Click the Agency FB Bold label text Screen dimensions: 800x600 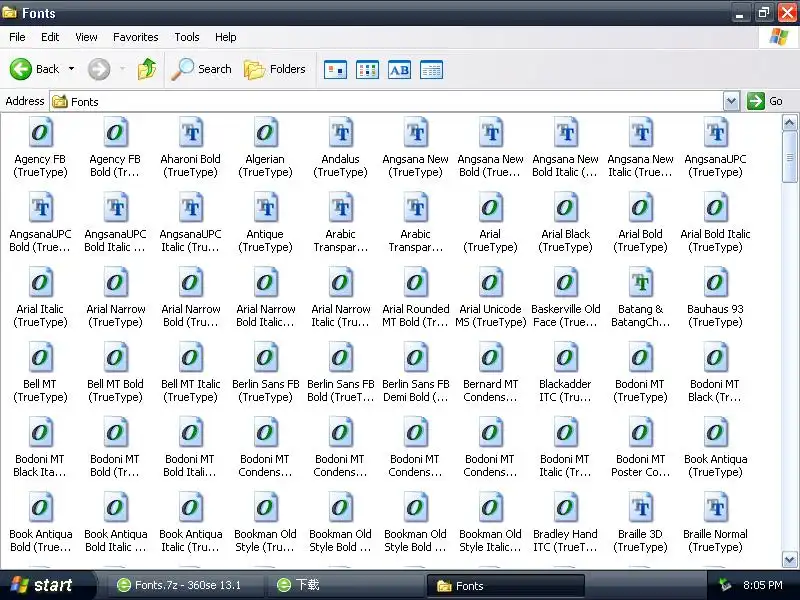pos(115,165)
